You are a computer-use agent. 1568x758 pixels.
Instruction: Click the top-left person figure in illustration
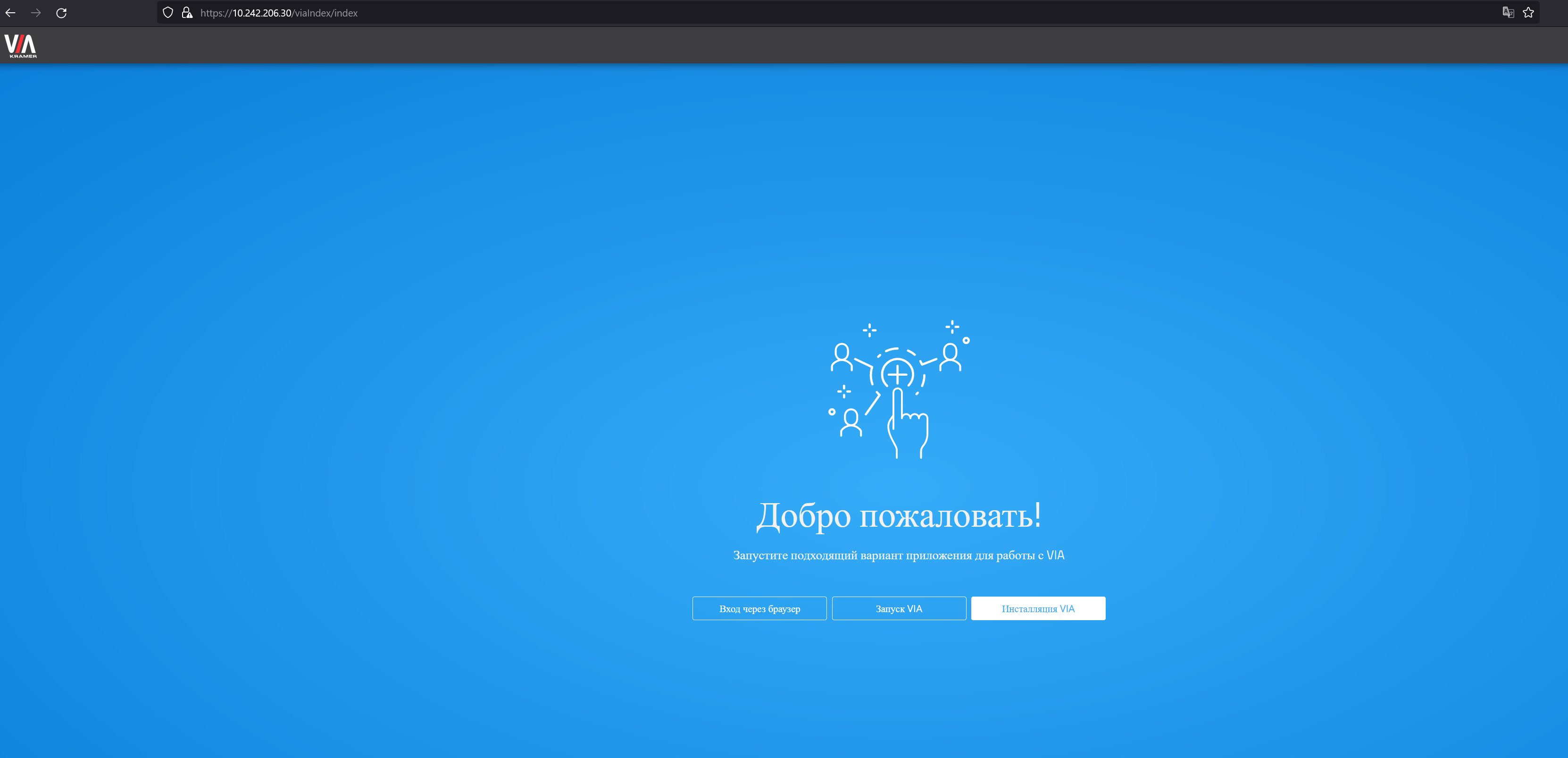842,357
